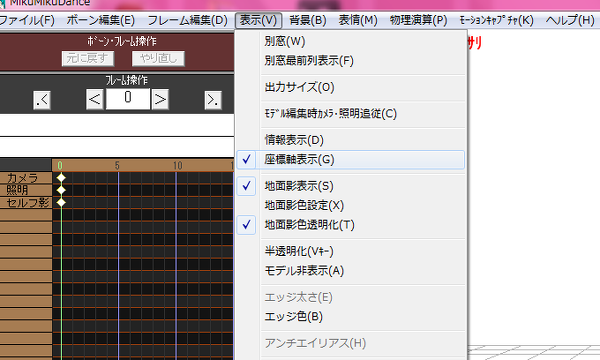Click frame 5 on the timeline ruler
Image resolution: width=600 pixels, height=360 pixels.
pos(117,166)
